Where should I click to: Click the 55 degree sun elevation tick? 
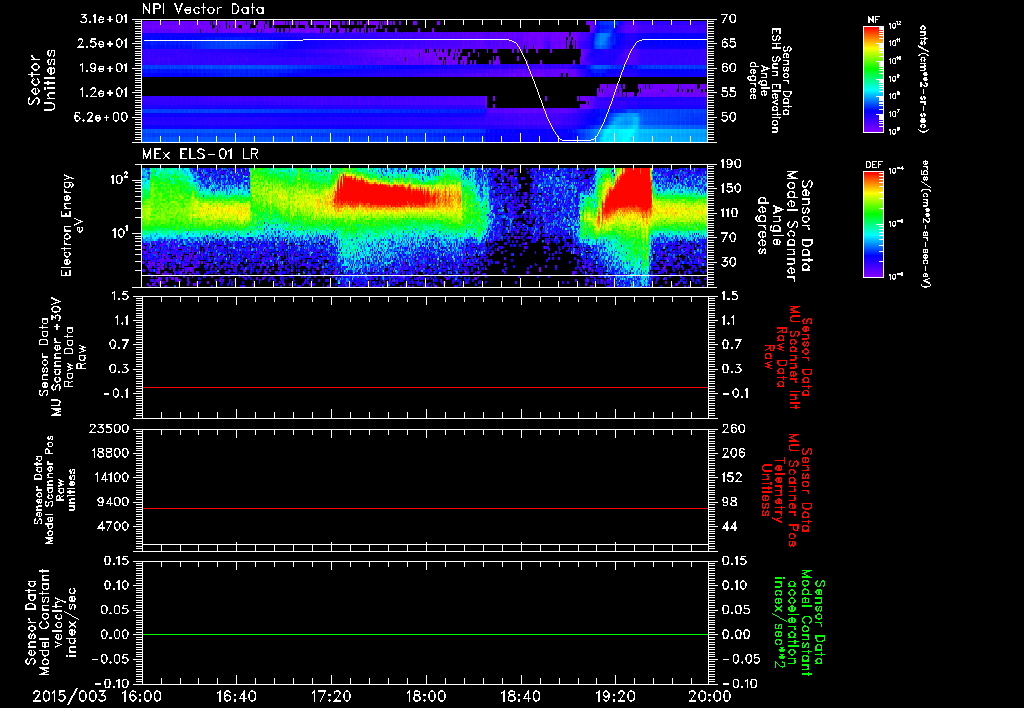pos(729,93)
